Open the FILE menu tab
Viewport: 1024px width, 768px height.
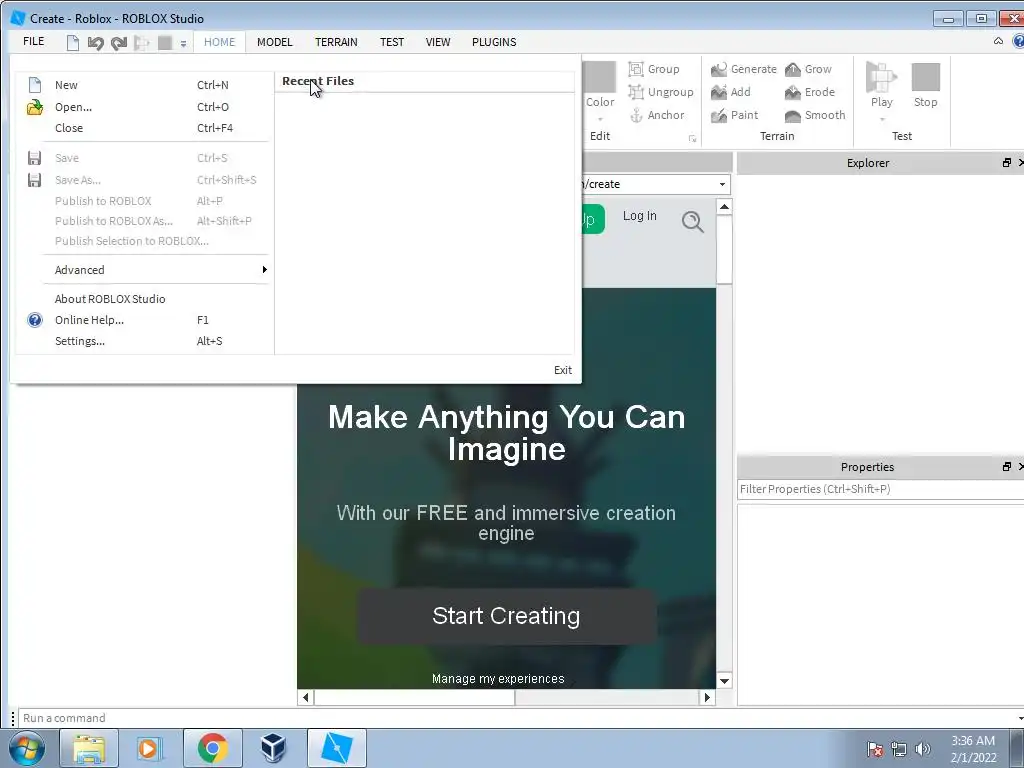(x=33, y=42)
